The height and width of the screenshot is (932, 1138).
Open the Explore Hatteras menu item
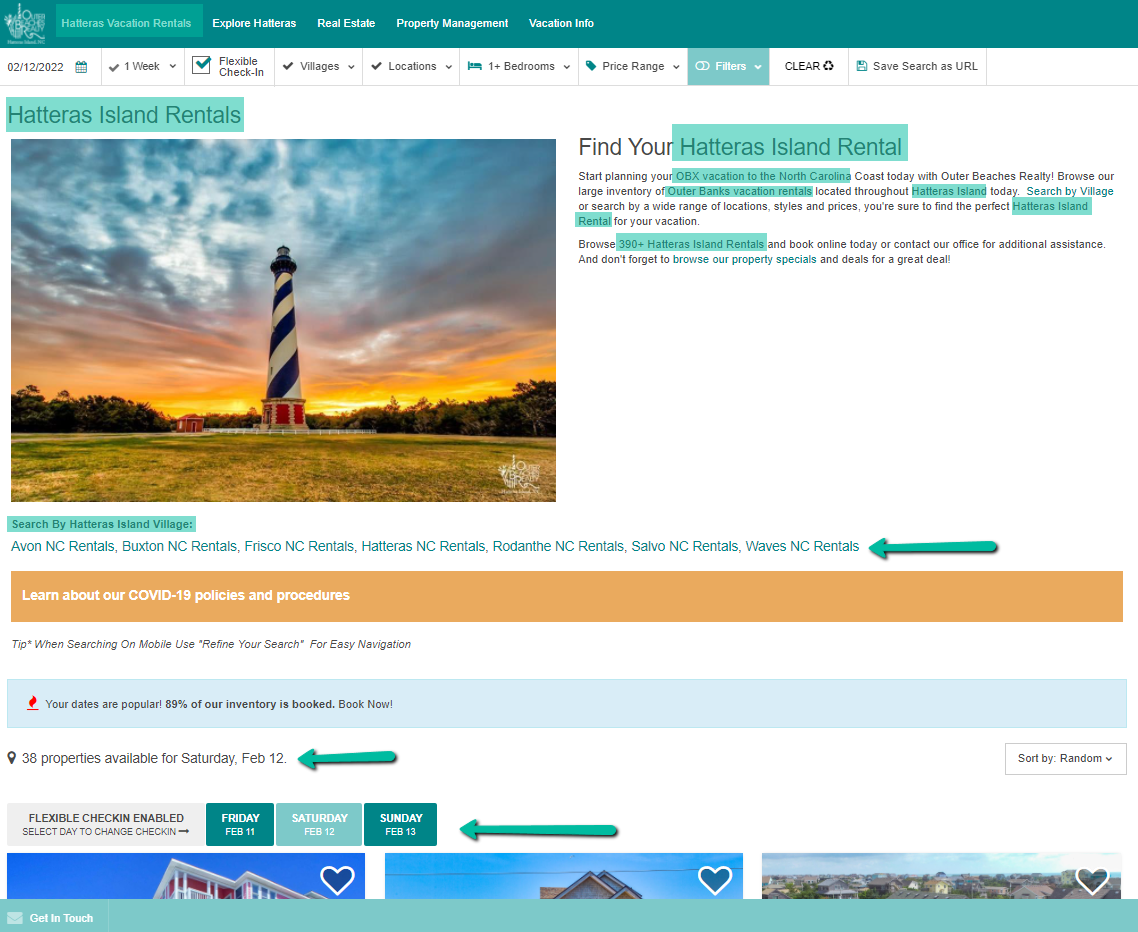tap(254, 23)
